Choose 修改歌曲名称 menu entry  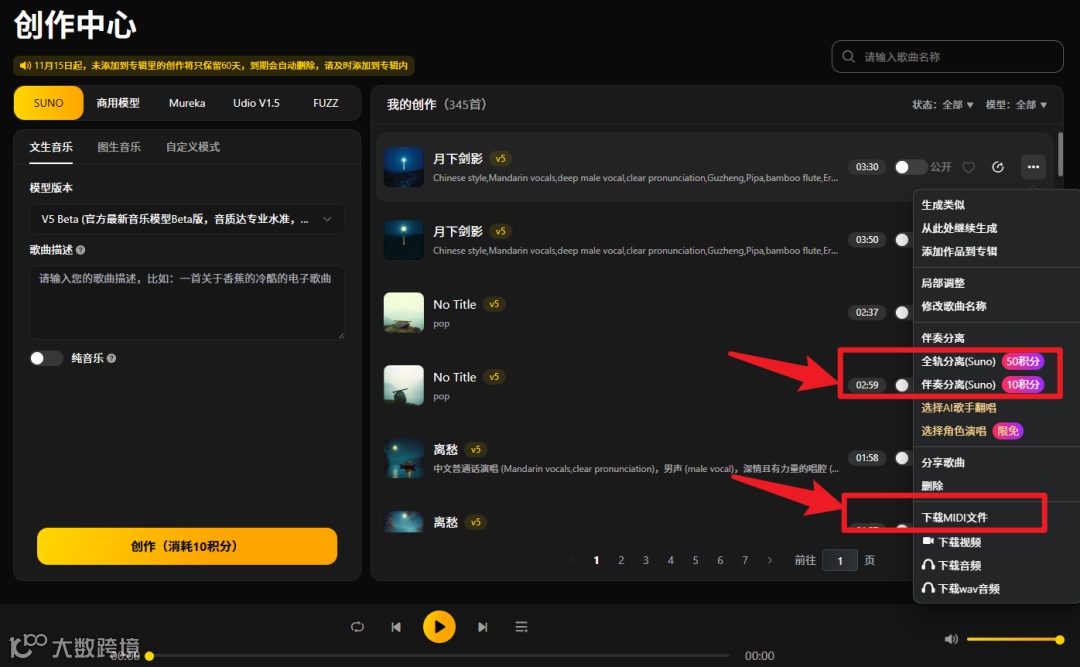click(954, 306)
